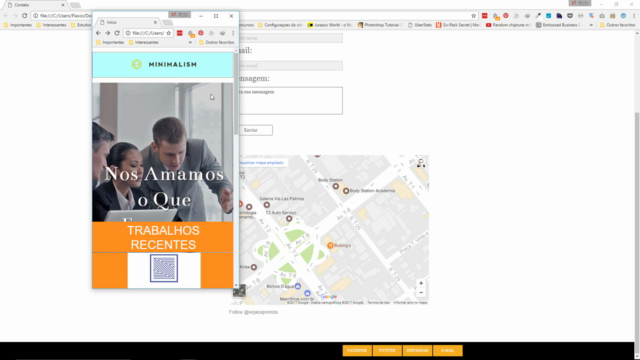Click the Pocket extension icon in the background toolbar

click(x=570, y=16)
